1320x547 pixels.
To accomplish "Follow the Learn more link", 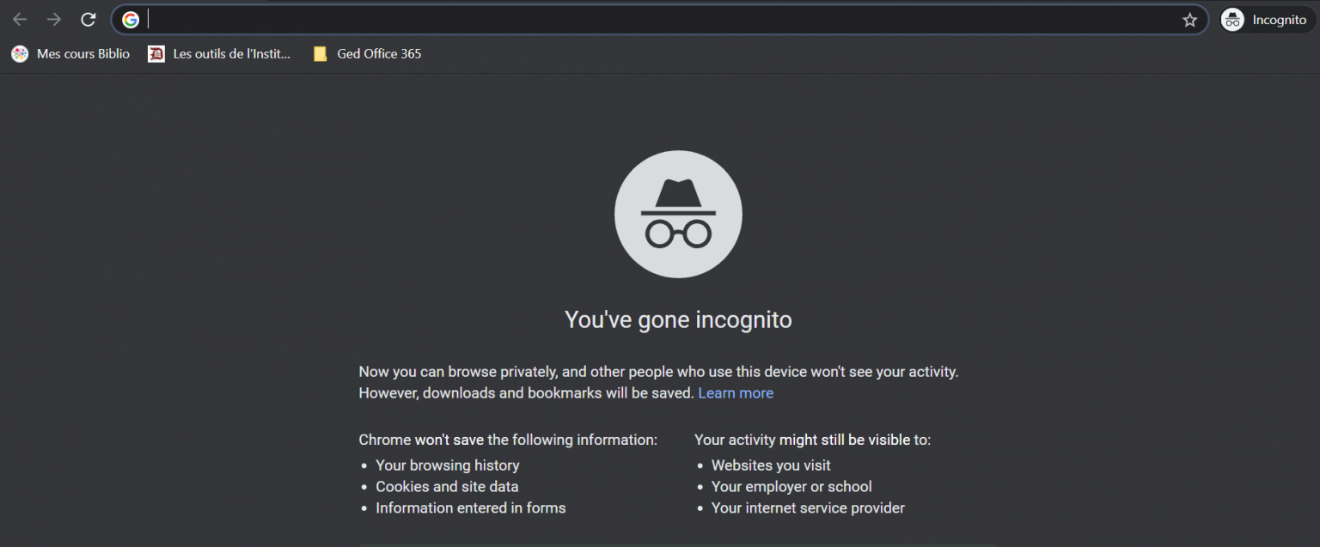I will click(x=735, y=393).
